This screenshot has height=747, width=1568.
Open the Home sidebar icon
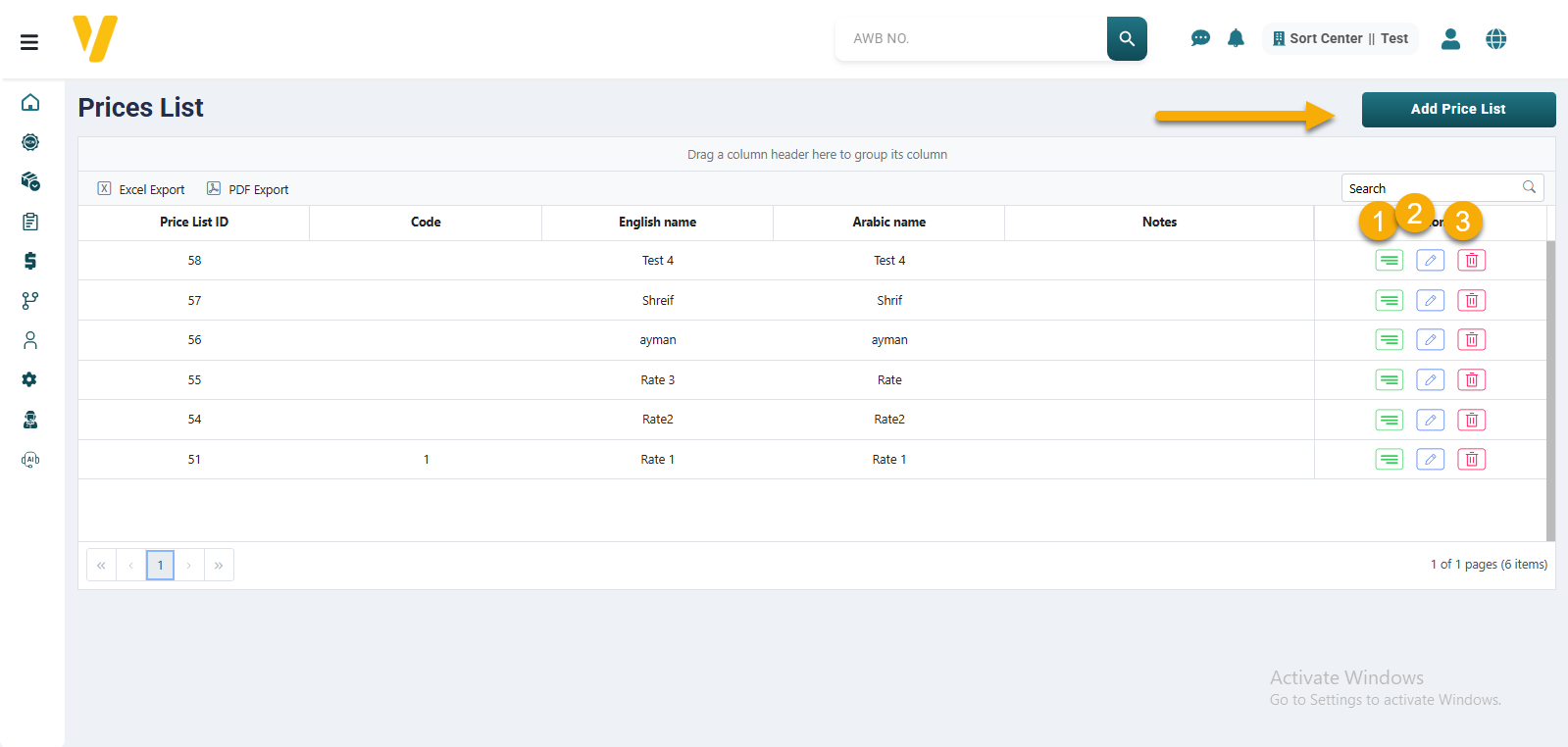(30, 102)
